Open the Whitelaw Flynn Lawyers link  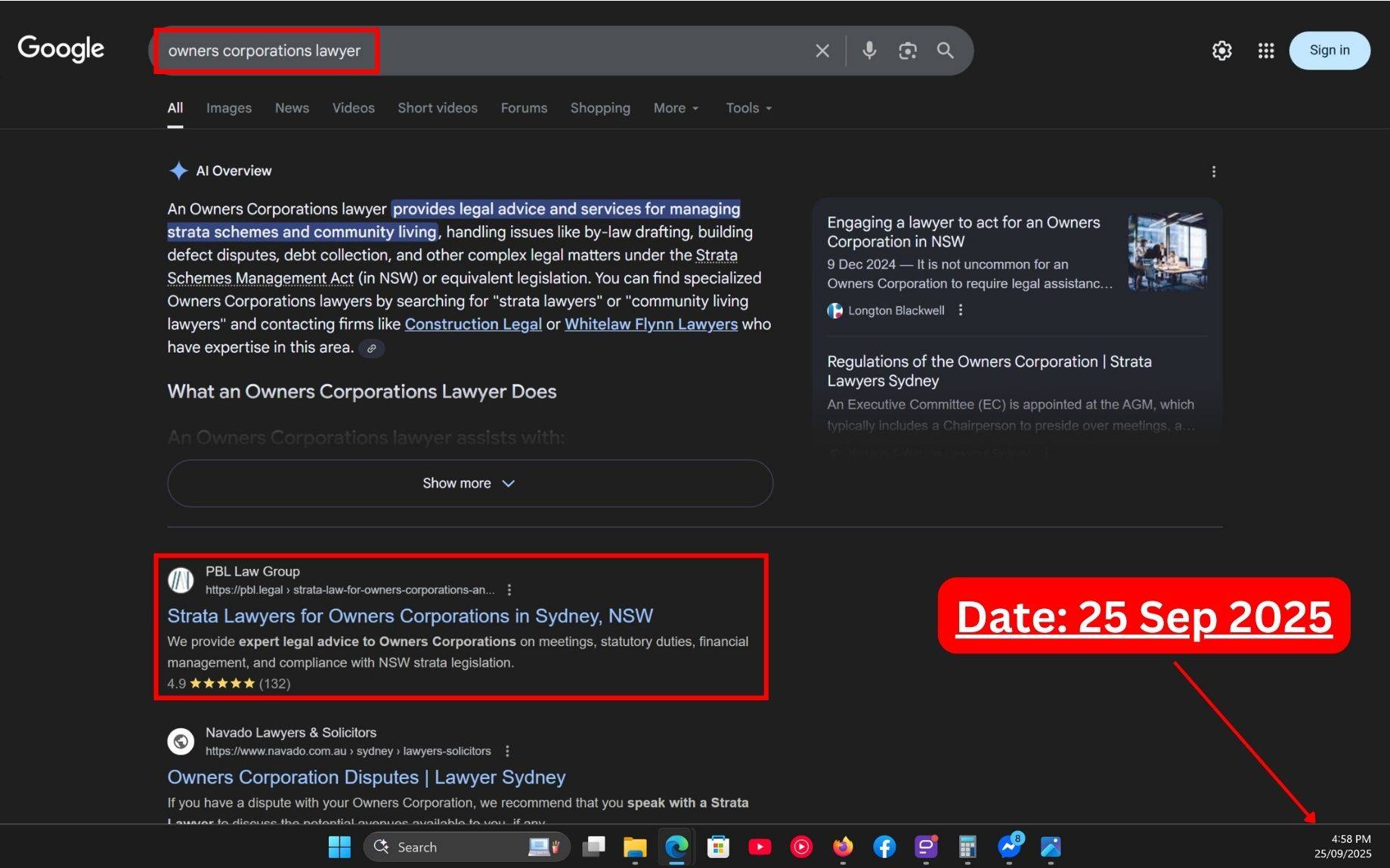[651, 324]
